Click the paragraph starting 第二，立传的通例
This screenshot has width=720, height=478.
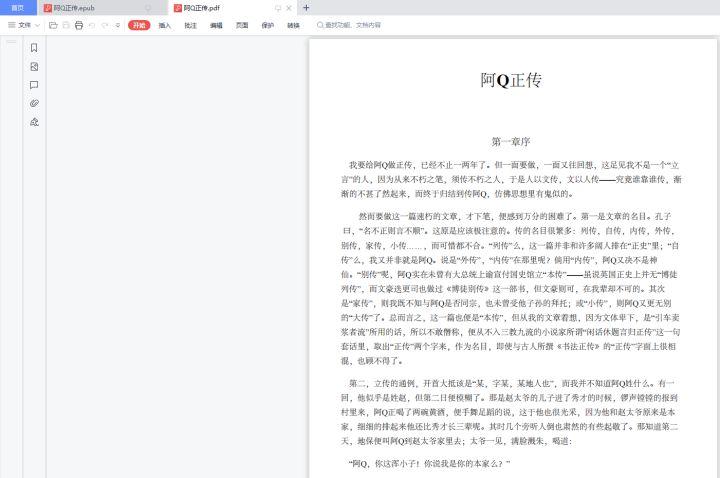point(510,412)
